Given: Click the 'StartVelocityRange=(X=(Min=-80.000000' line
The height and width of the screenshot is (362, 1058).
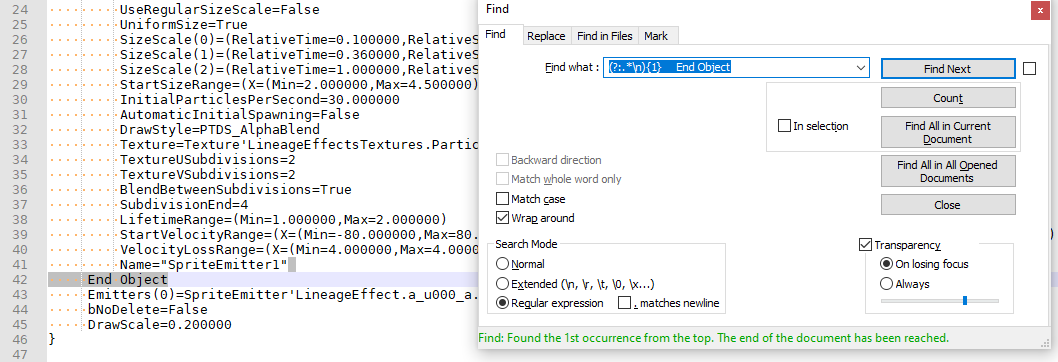Looking at the screenshot, I should tap(299, 234).
